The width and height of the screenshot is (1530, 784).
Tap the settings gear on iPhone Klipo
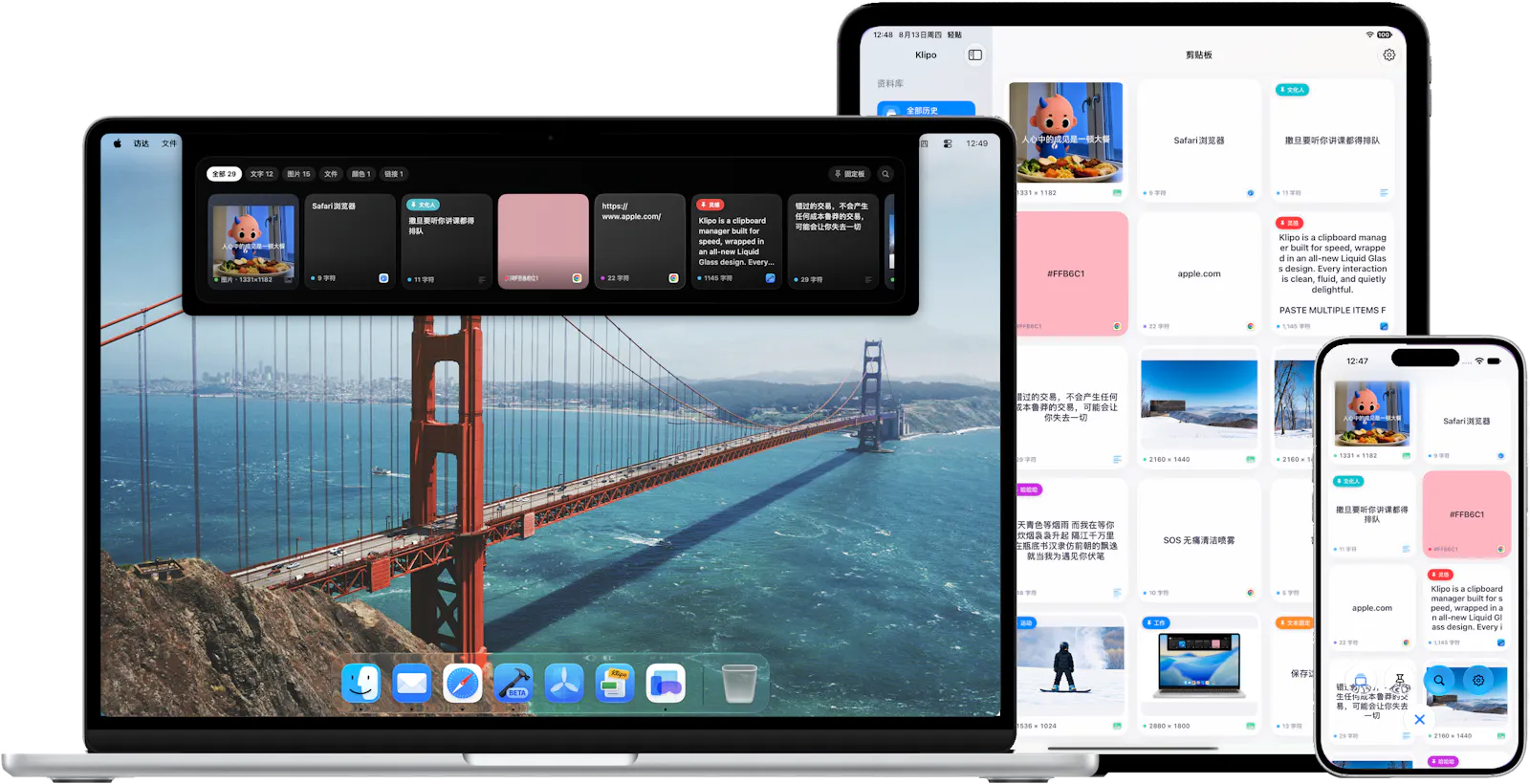(x=1478, y=681)
